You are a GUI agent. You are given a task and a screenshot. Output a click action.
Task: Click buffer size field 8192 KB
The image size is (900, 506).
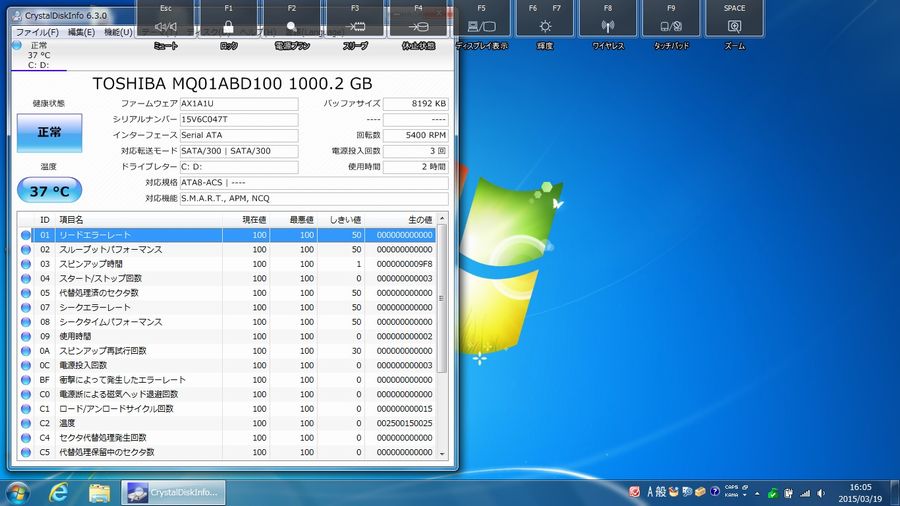click(416, 104)
